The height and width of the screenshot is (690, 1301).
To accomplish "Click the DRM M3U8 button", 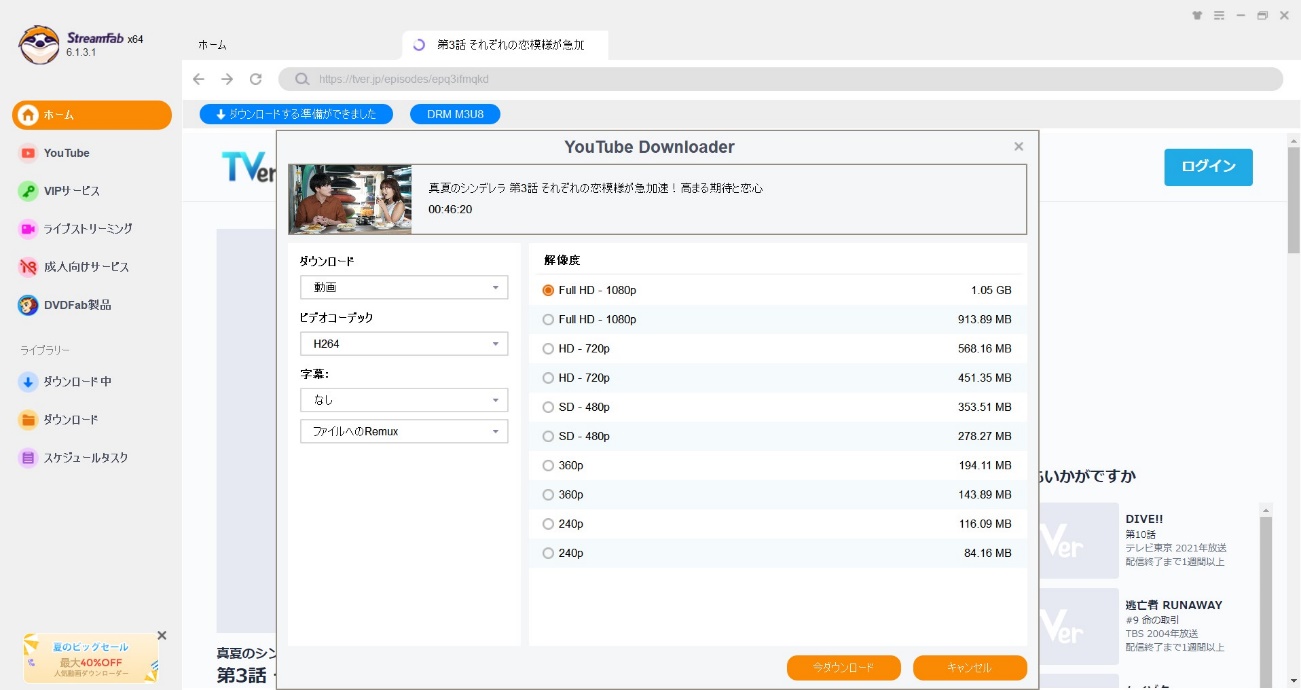I will tap(455, 114).
